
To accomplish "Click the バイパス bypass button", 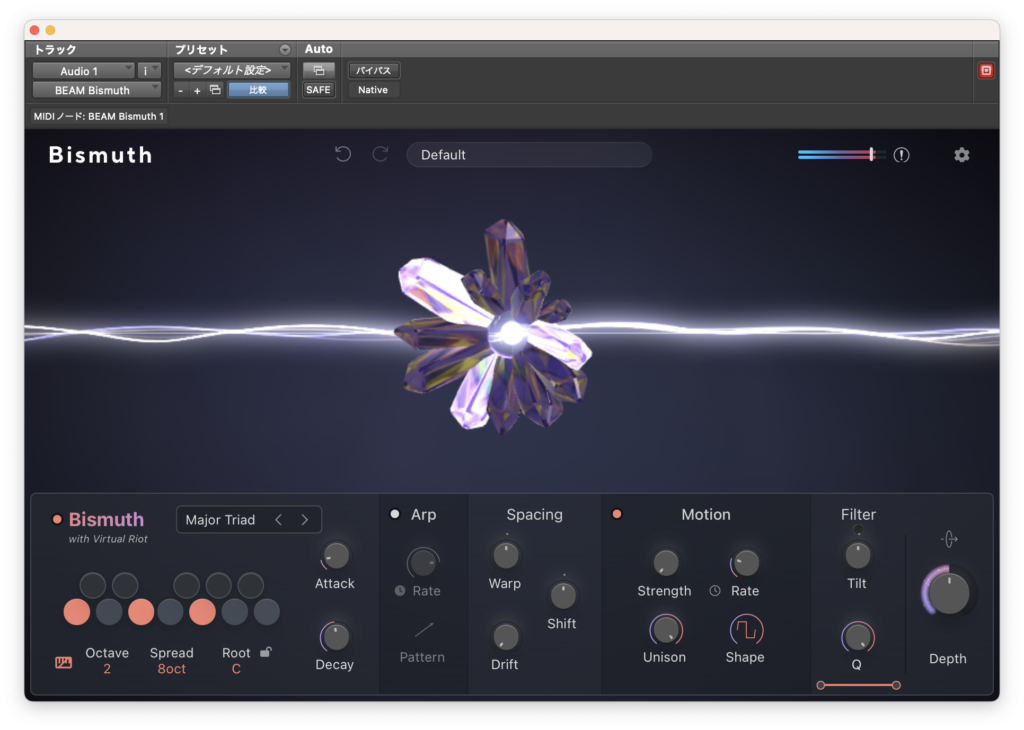I will point(374,70).
